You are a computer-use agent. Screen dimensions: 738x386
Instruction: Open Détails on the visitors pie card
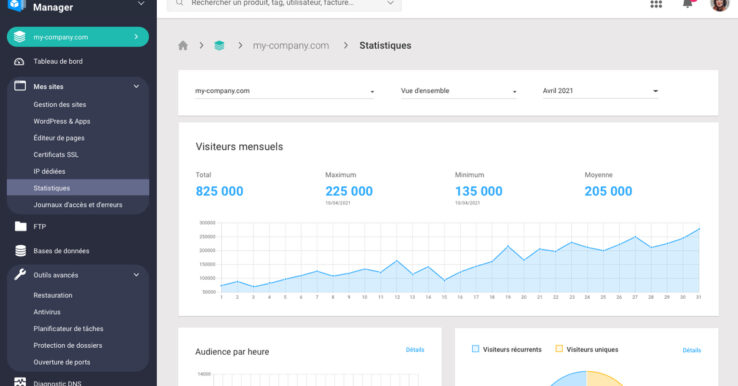(x=691, y=350)
